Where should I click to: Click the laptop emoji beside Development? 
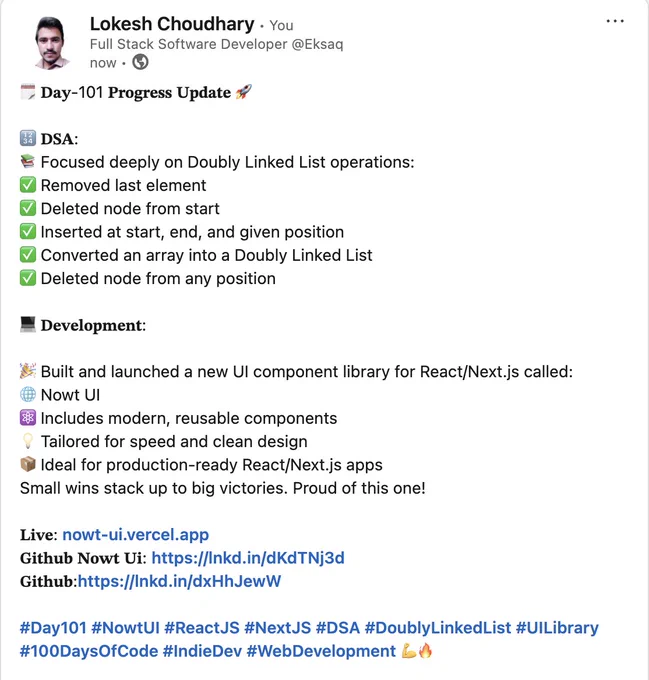[x=28, y=325]
